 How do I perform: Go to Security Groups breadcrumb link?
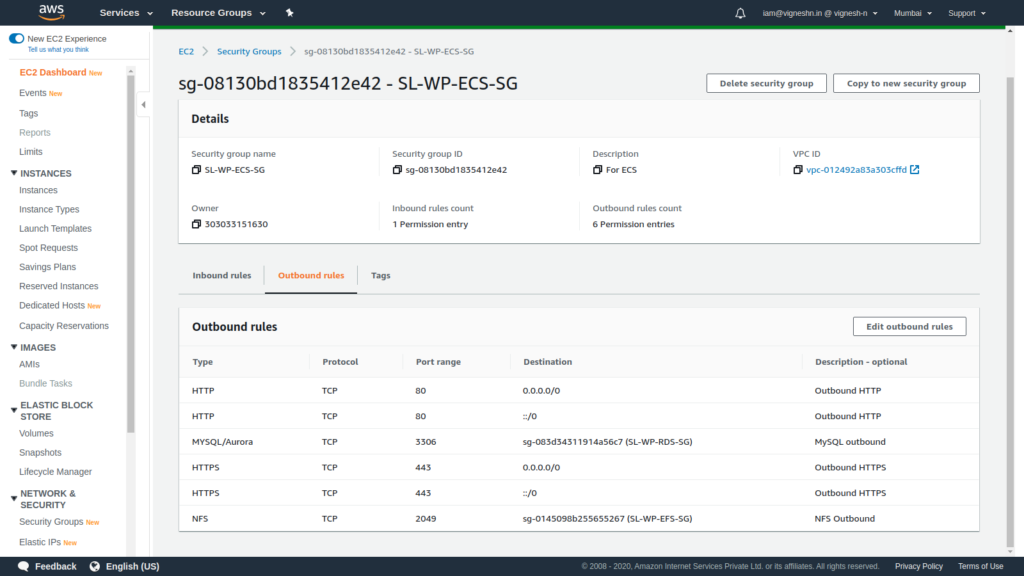pyautogui.click(x=249, y=52)
